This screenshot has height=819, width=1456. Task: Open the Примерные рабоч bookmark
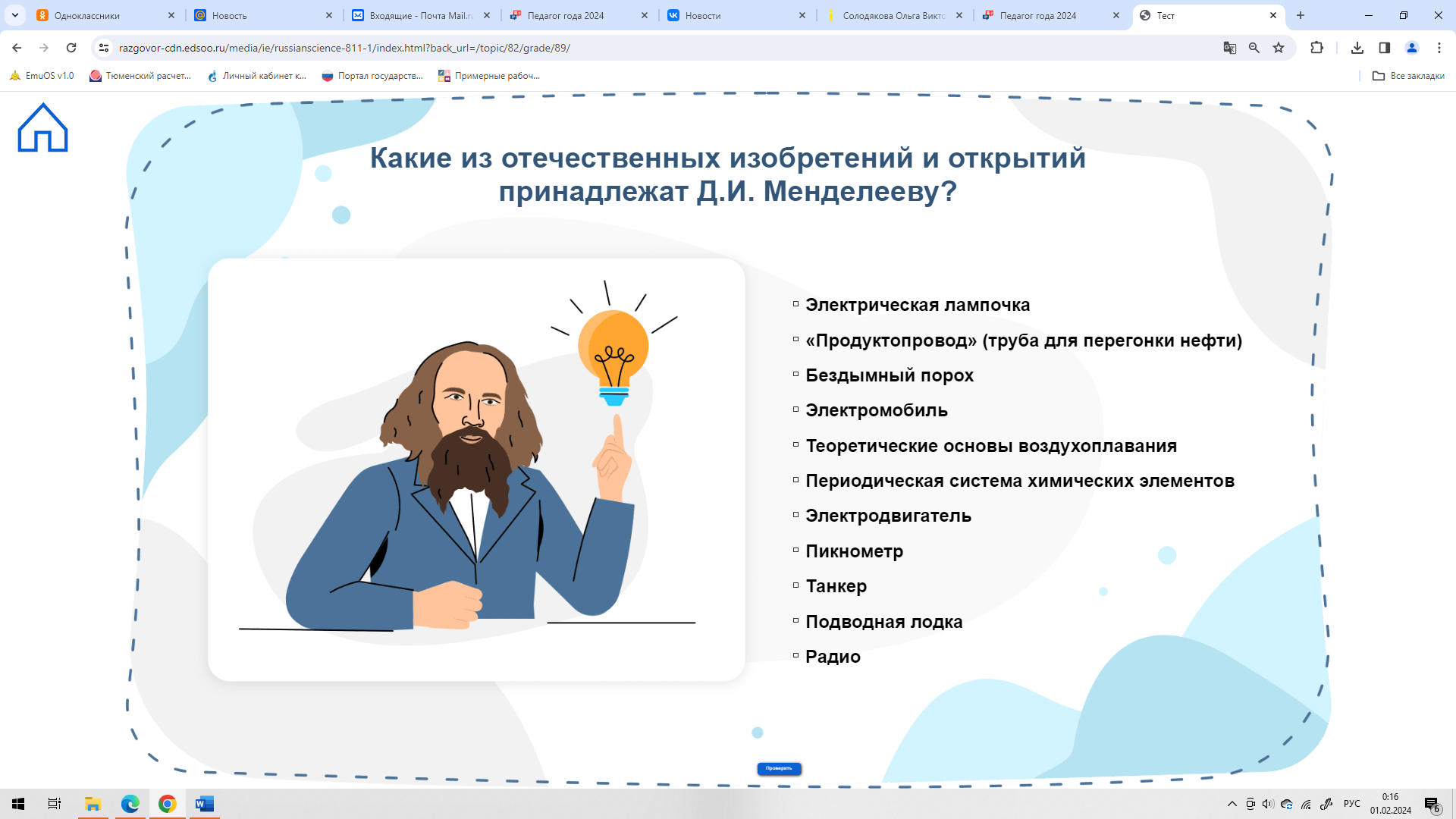coord(489,76)
